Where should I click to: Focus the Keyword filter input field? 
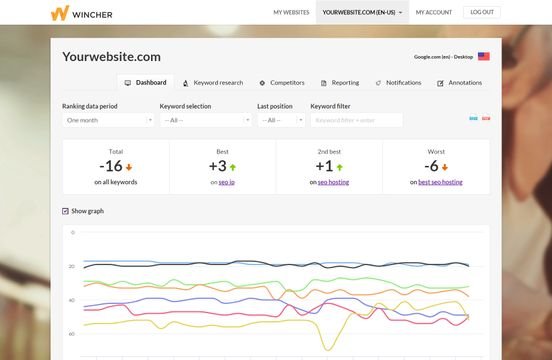[357, 120]
